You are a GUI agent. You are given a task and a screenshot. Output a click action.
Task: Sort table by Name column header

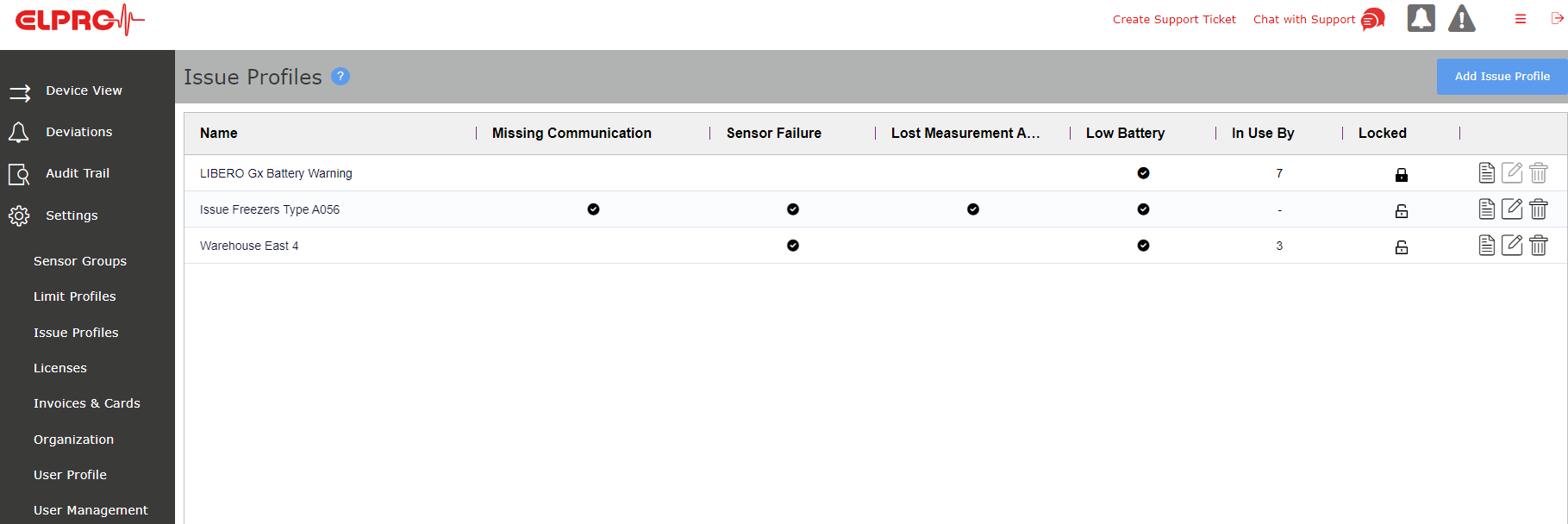point(219,133)
